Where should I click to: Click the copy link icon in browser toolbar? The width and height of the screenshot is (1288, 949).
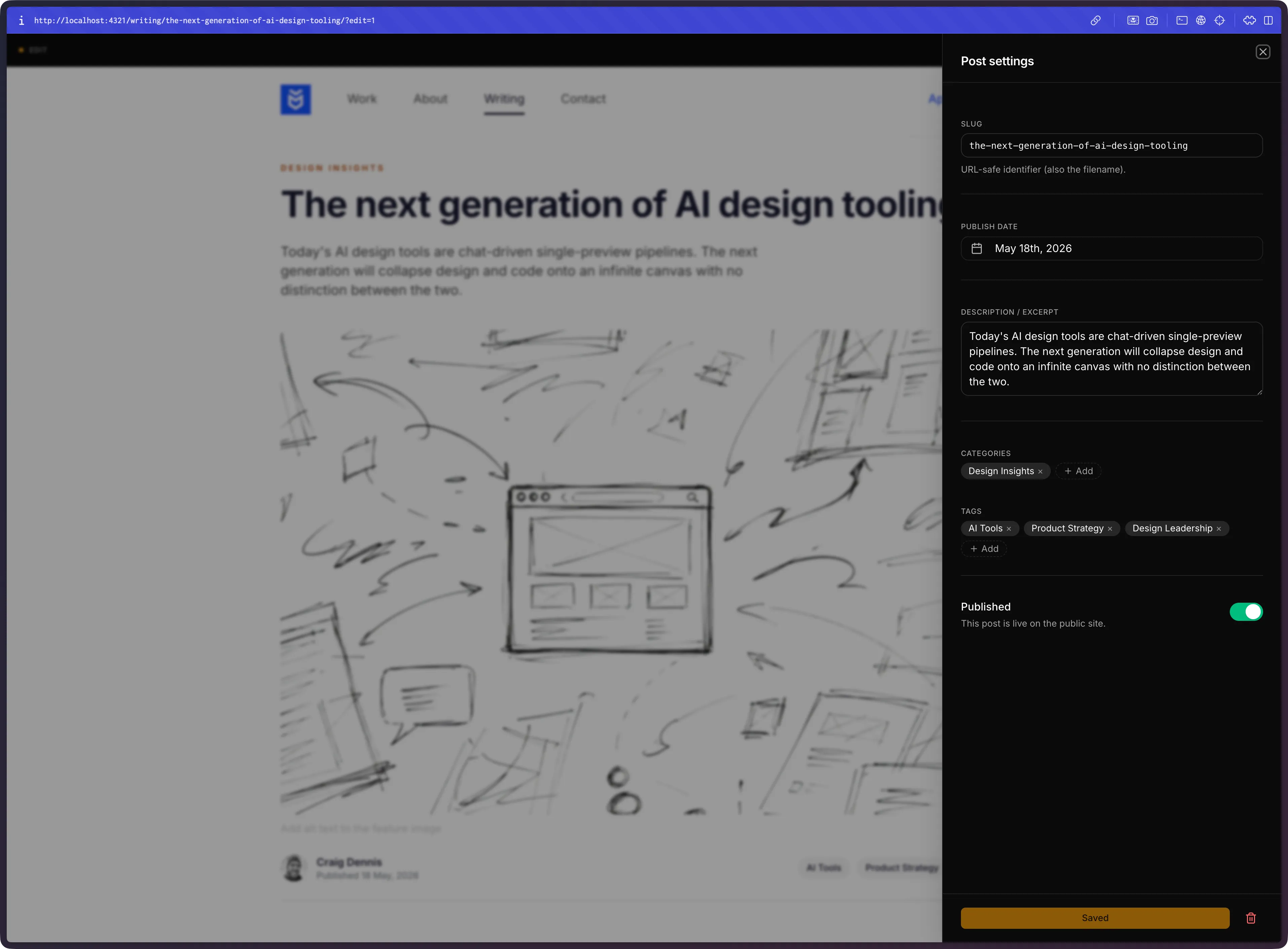[1096, 21]
